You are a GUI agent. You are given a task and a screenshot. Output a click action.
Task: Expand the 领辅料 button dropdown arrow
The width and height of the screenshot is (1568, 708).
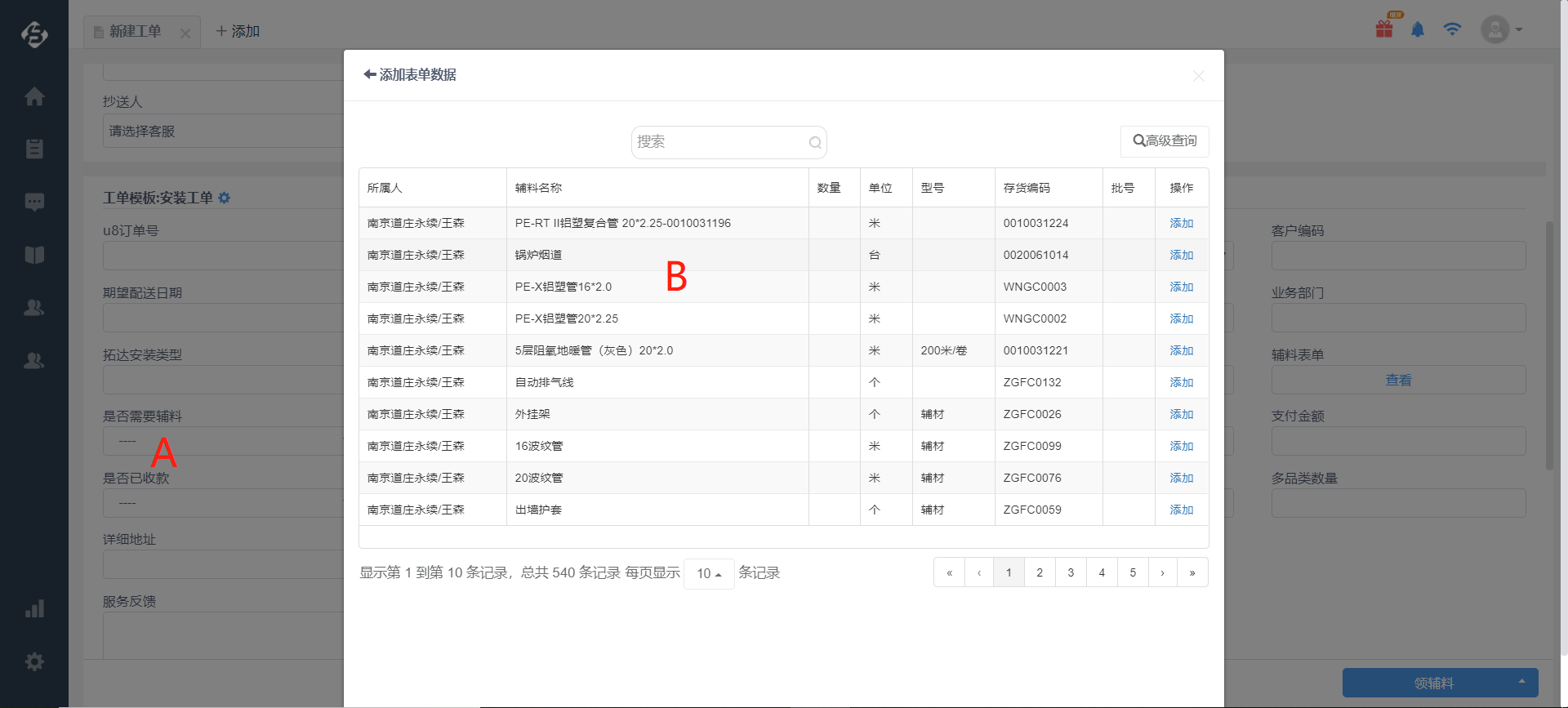click(1521, 682)
